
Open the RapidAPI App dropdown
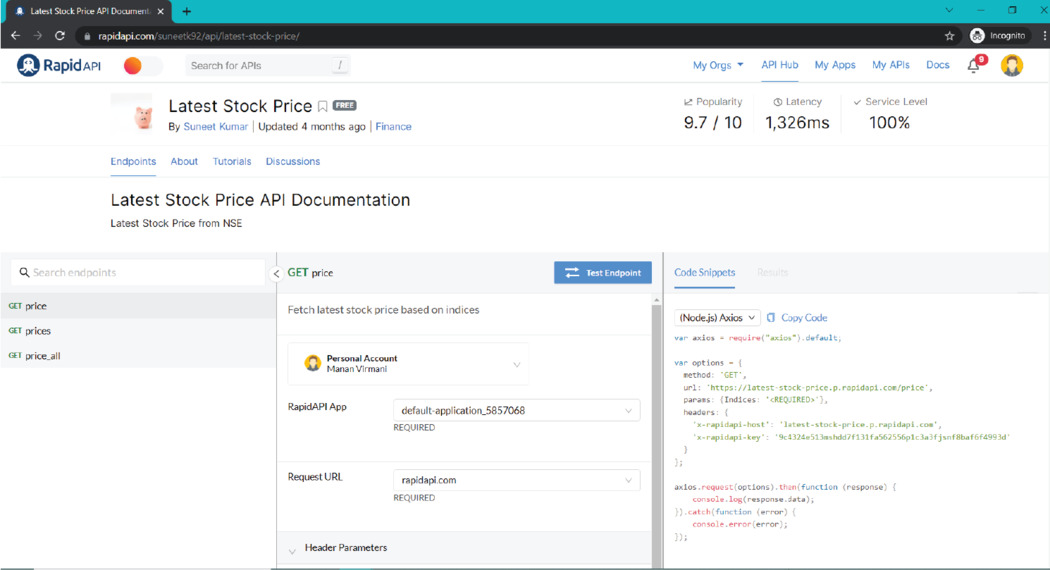pyautogui.click(x=516, y=411)
